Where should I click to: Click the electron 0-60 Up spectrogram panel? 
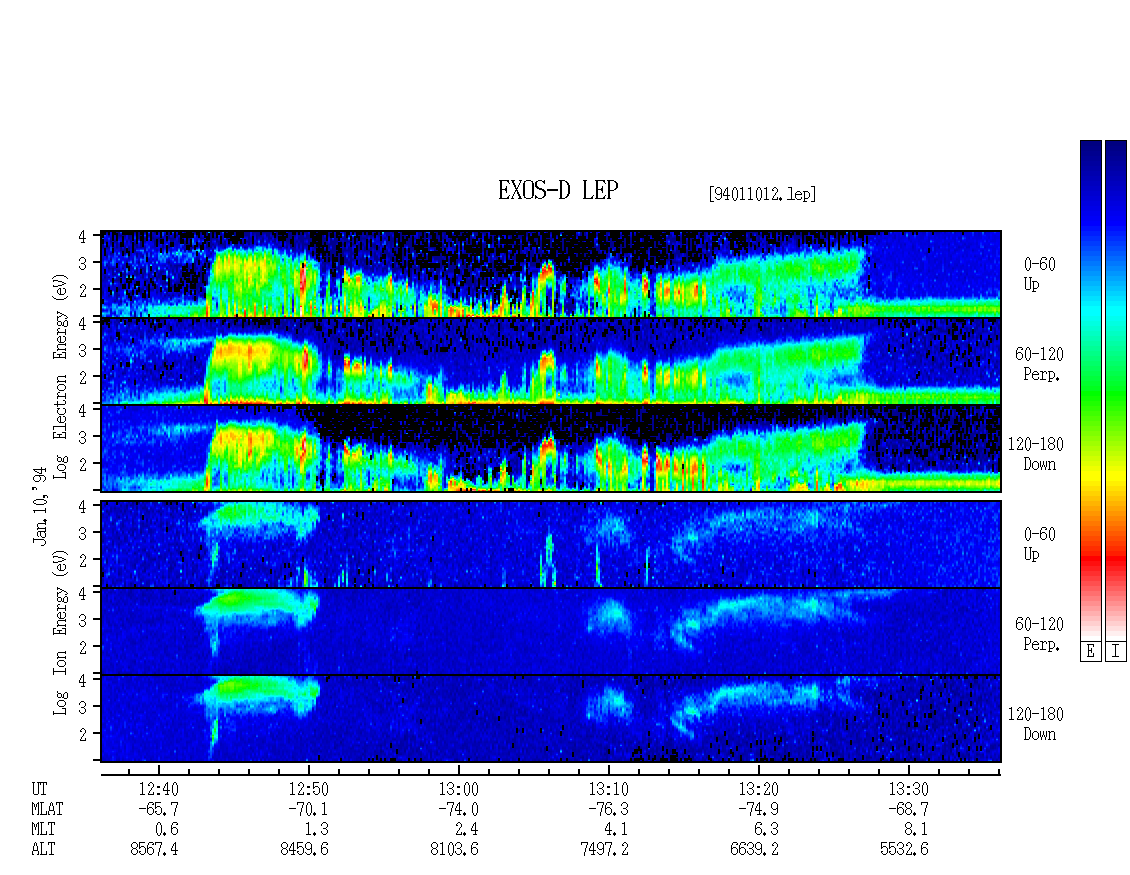[x=551, y=274]
